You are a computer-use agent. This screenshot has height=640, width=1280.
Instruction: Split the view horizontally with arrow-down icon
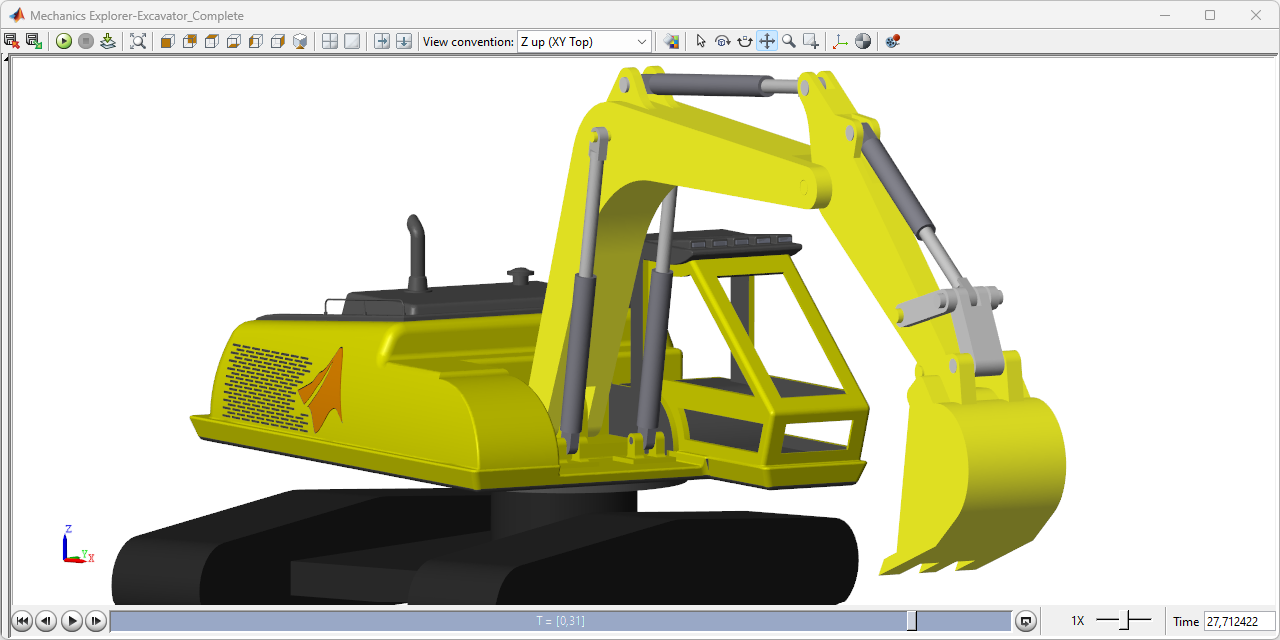pos(404,41)
